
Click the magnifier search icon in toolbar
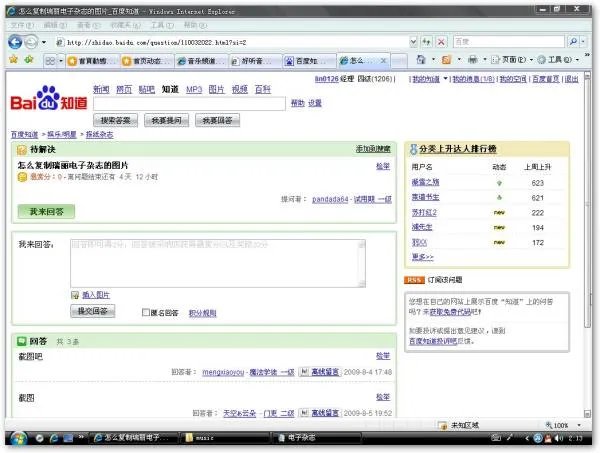point(573,41)
